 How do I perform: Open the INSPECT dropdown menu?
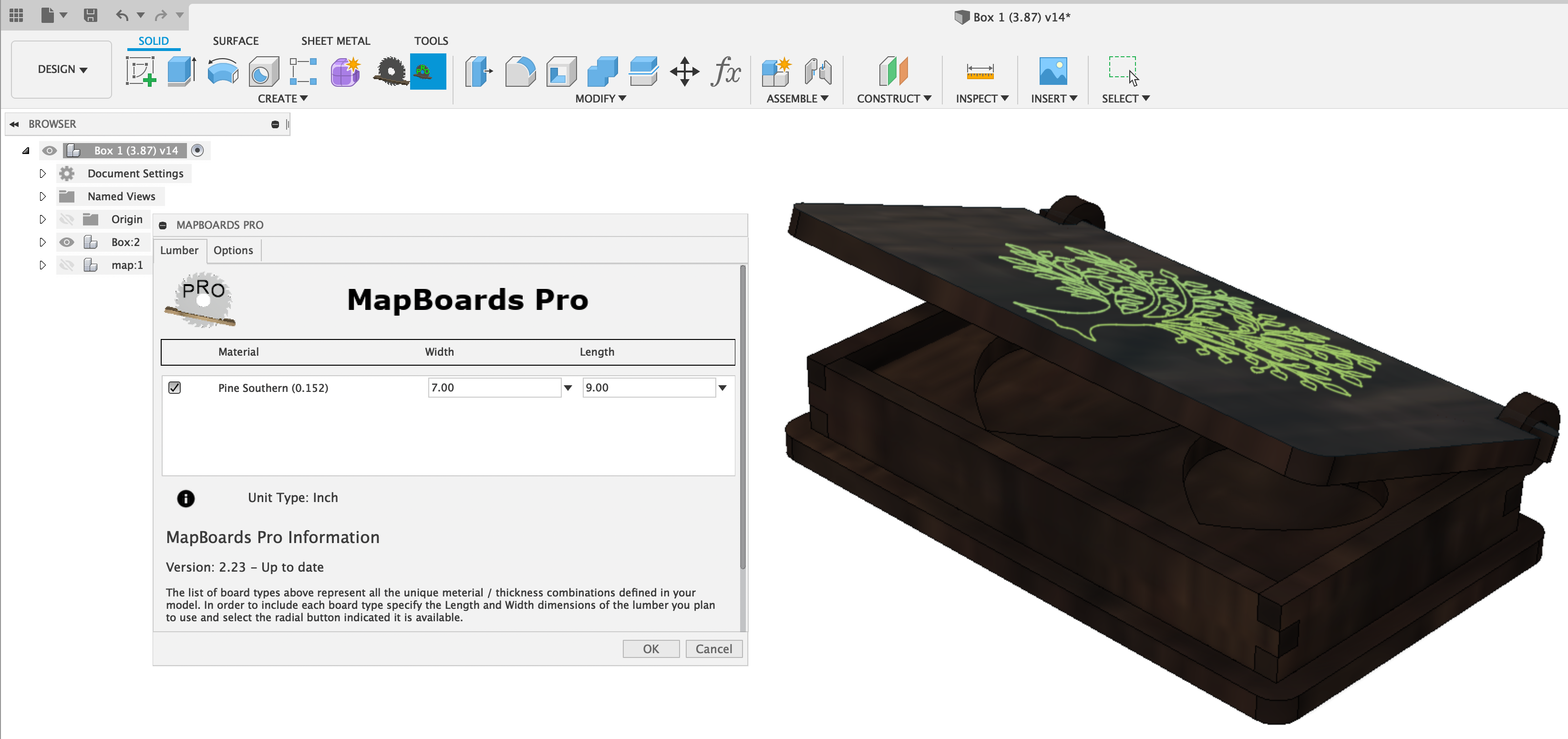pos(982,99)
